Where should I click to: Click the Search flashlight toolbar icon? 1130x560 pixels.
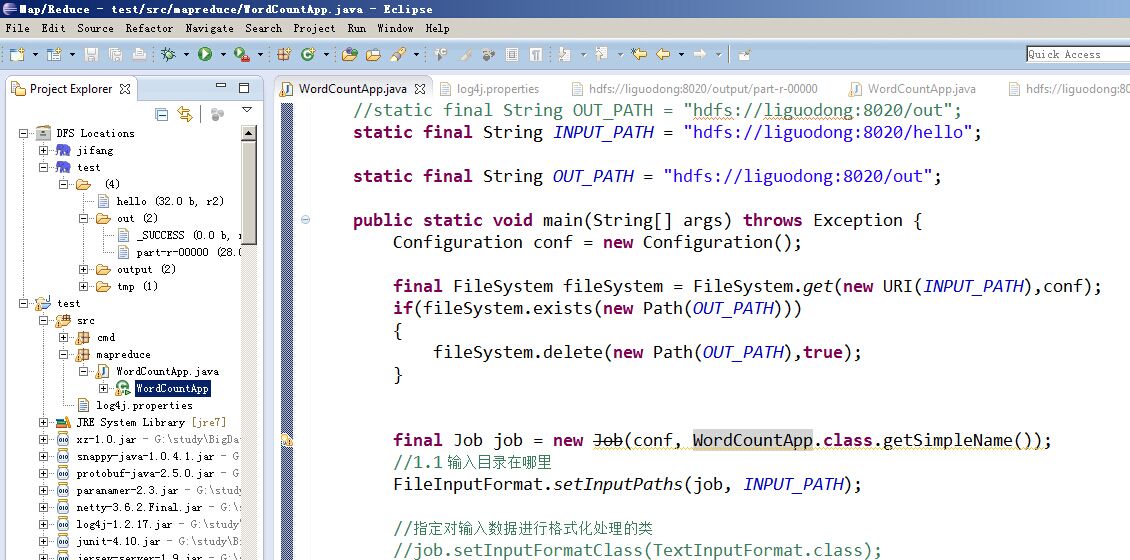pyautogui.click(x=397, y=54)
